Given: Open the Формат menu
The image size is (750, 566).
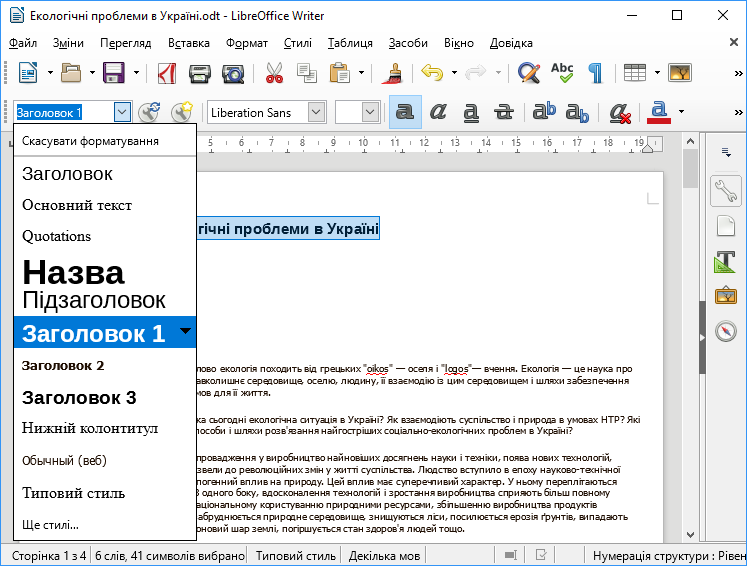Looking at the screenshot, I should 246,43.
